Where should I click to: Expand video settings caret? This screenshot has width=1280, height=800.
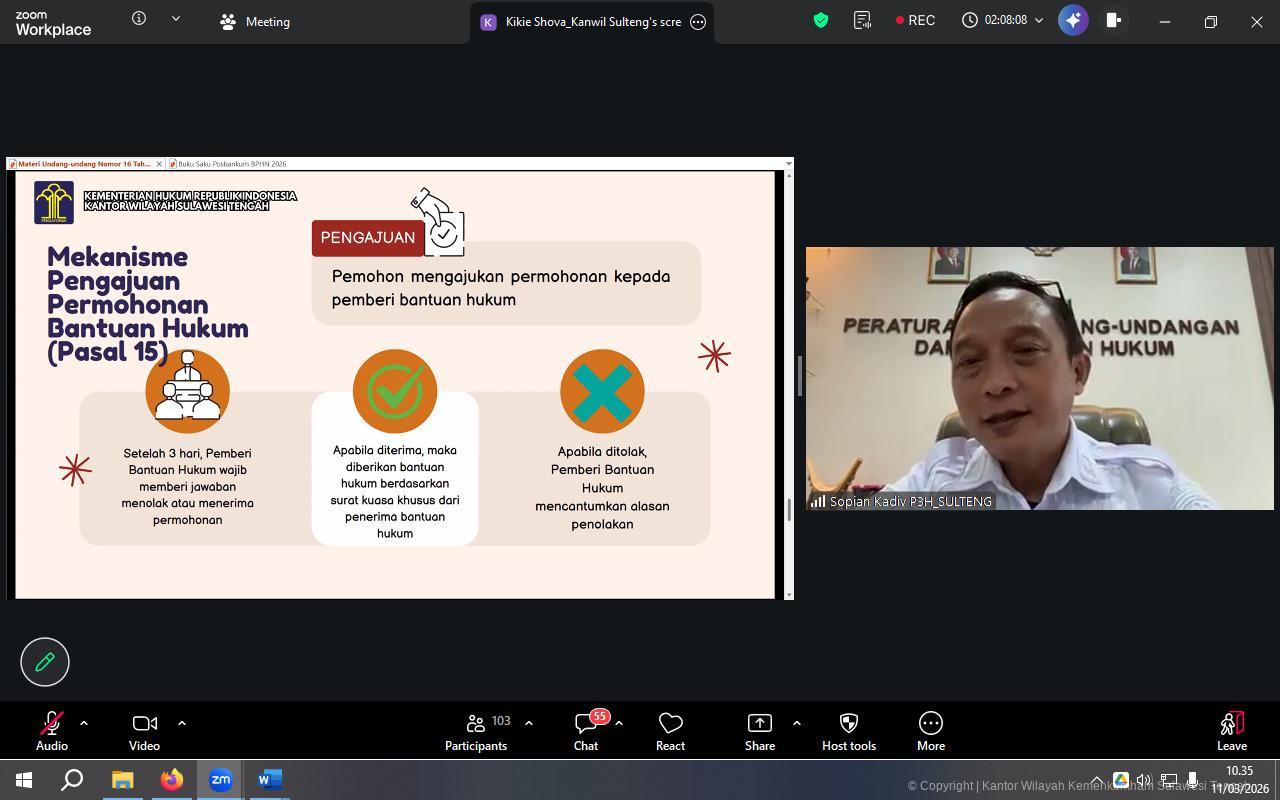pyautogui.click(x=181, y=722)
